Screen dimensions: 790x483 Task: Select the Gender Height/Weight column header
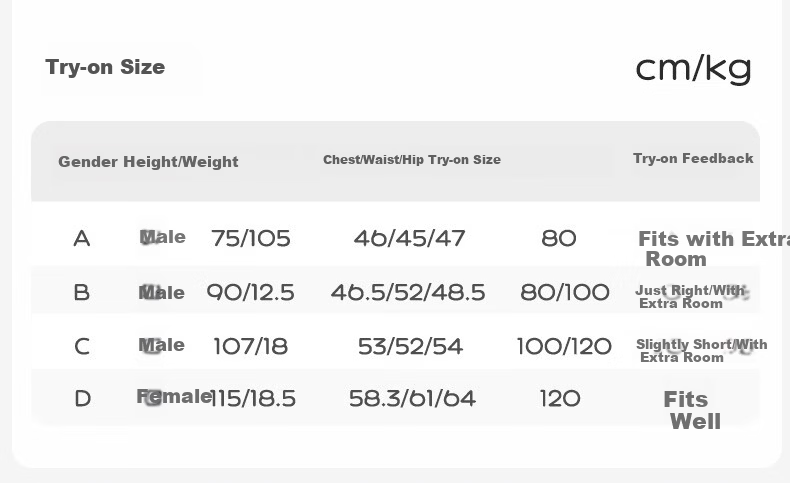point(148,162)
